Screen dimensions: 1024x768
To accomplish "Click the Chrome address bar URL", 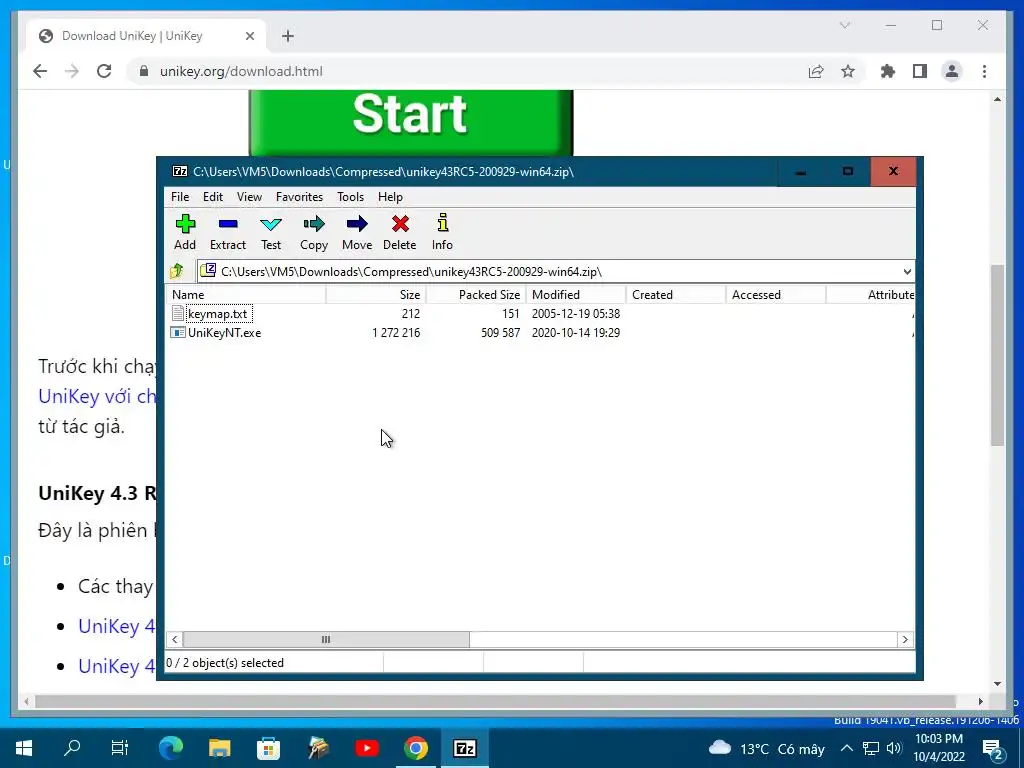I will 241,71.
